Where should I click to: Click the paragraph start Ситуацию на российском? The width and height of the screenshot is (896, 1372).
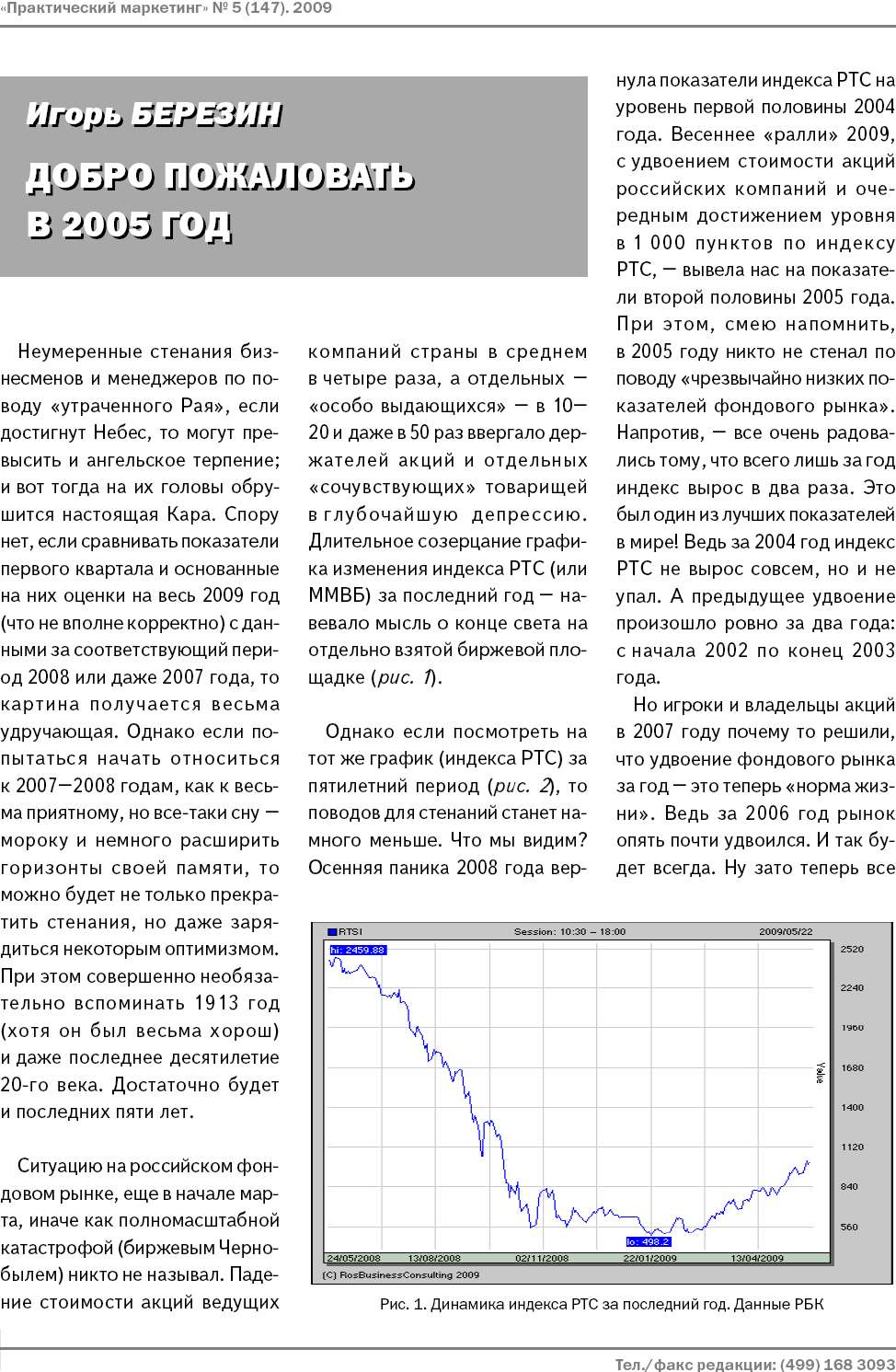click(x=126, y=1167)
